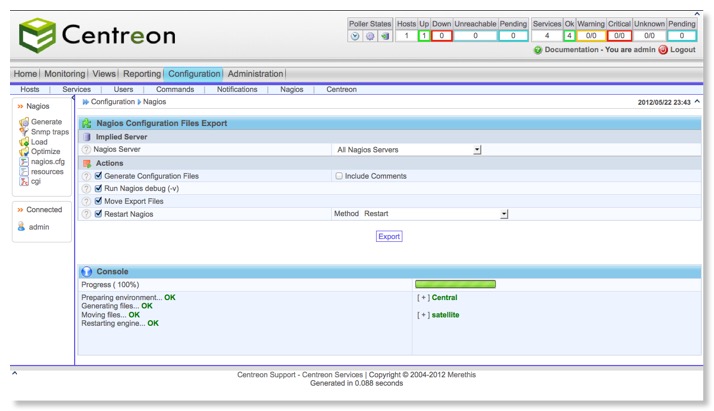Open the Monitoring menu
Image resolution: width=714 pixels, height=411 pixels.
tap(65, 74)
